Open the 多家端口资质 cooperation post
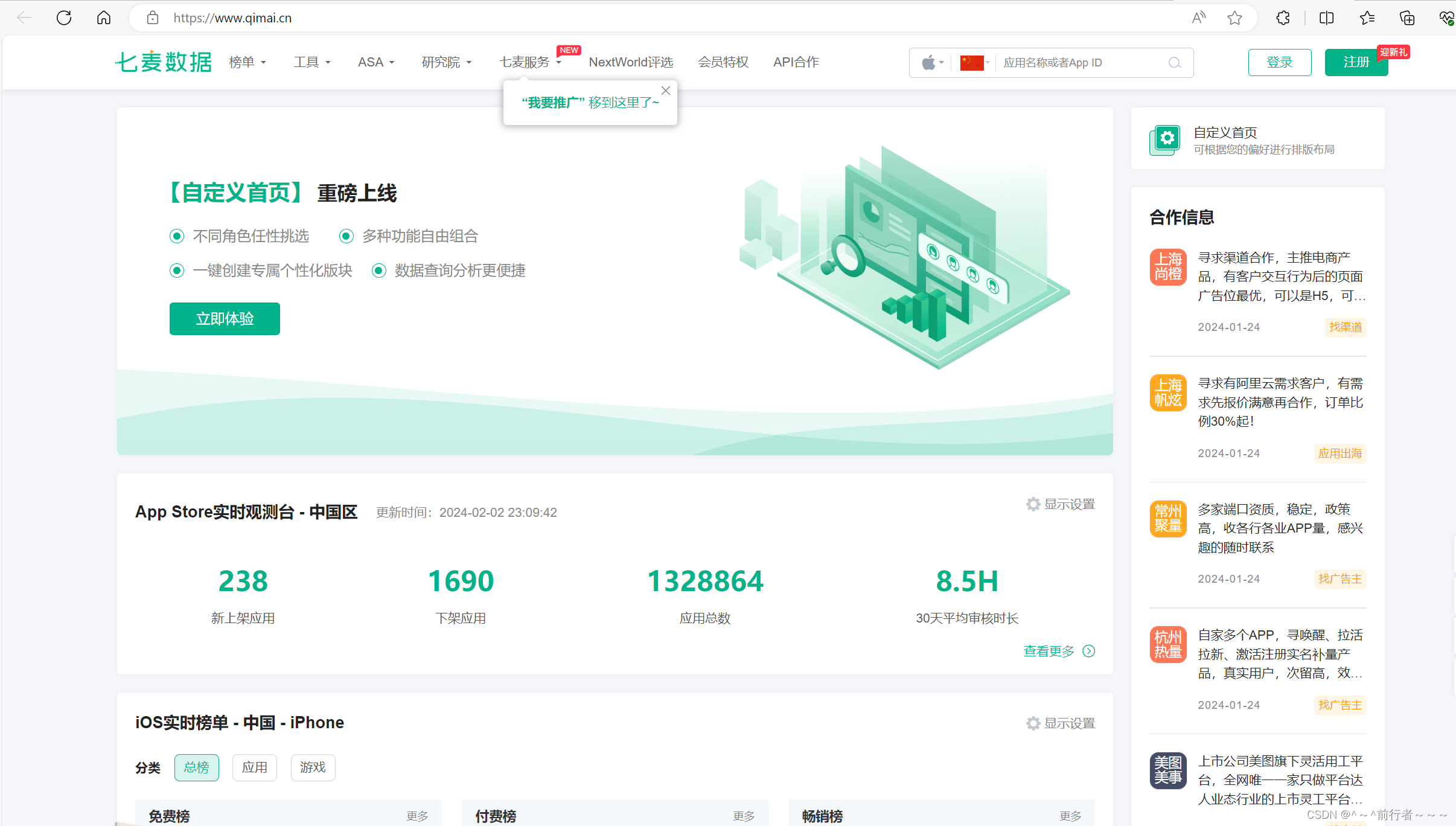Screen dimensions: 1456x826 (1282, 528)
